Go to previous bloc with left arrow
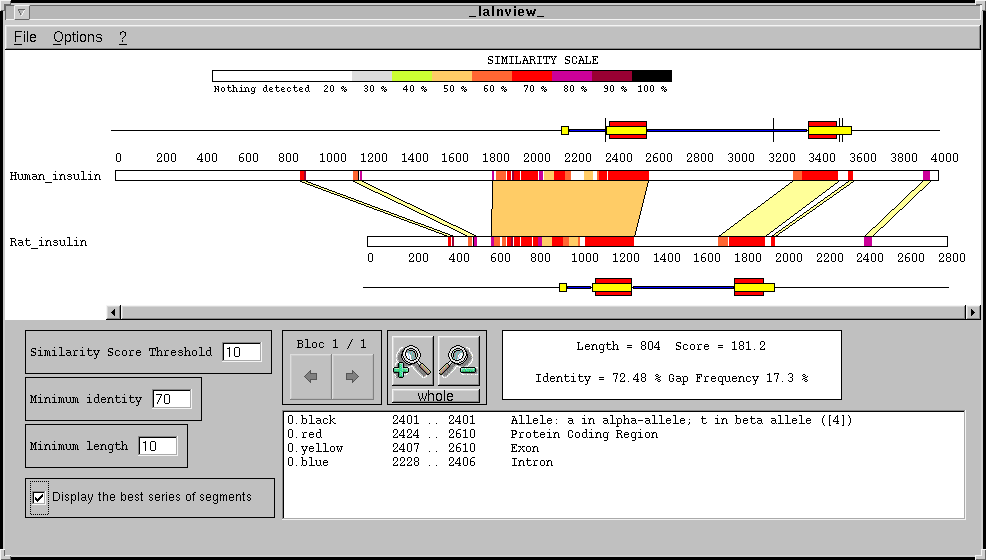 (310, 377)
